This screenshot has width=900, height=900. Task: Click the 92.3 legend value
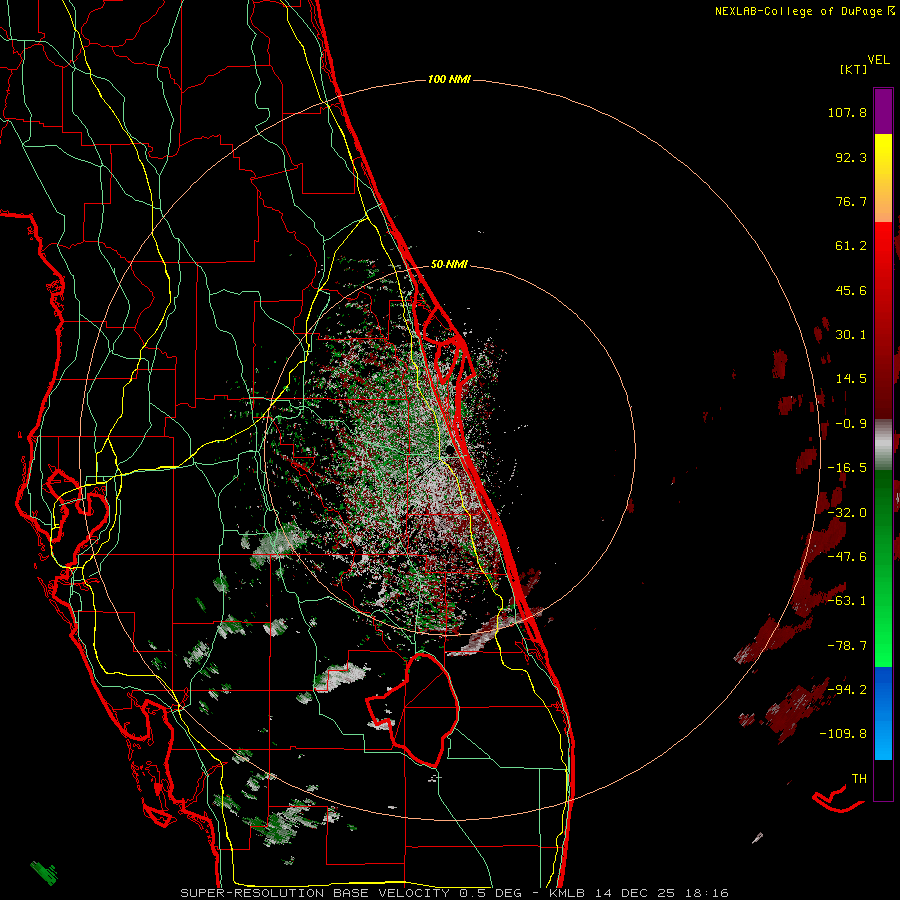tap(851, 157)
